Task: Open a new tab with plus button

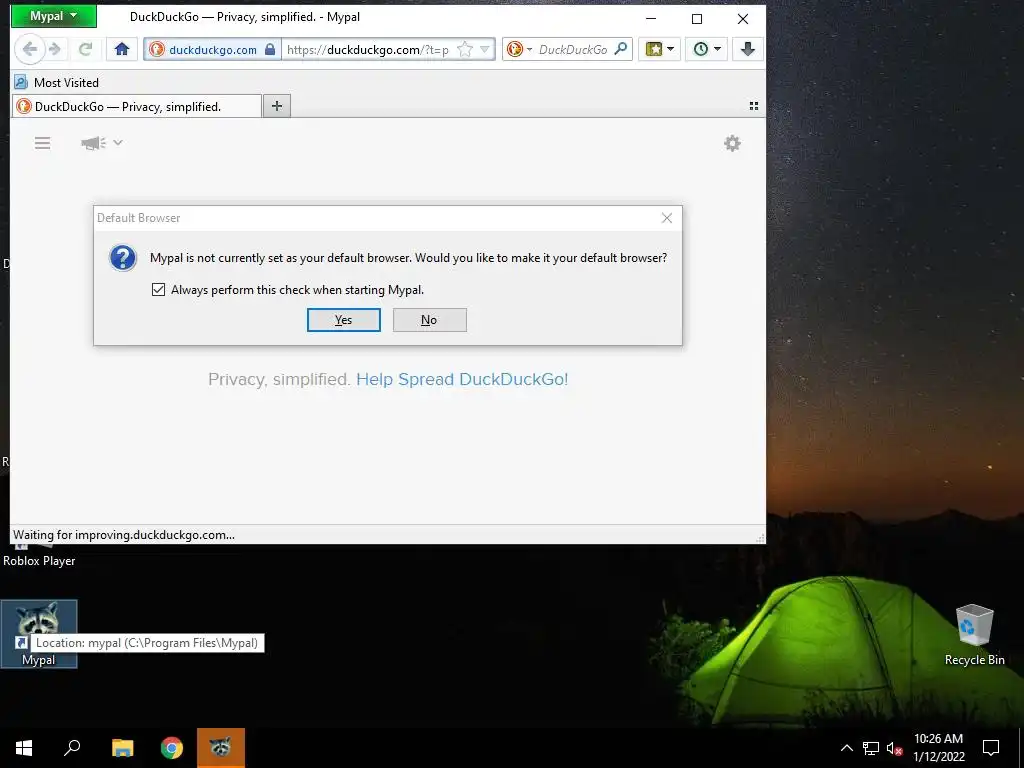Action: click(277, 106)
